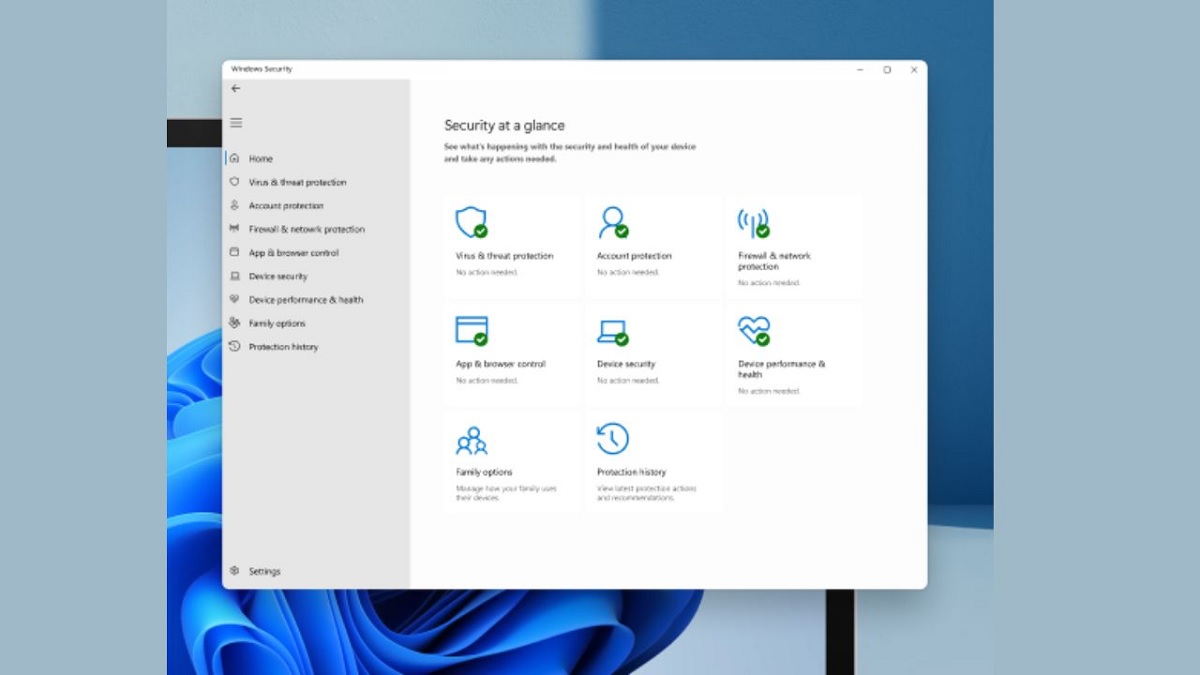This screenshot has width=1200, height=675.
Task: Maximize the Windows Security window
Action: tap(887, 70)
